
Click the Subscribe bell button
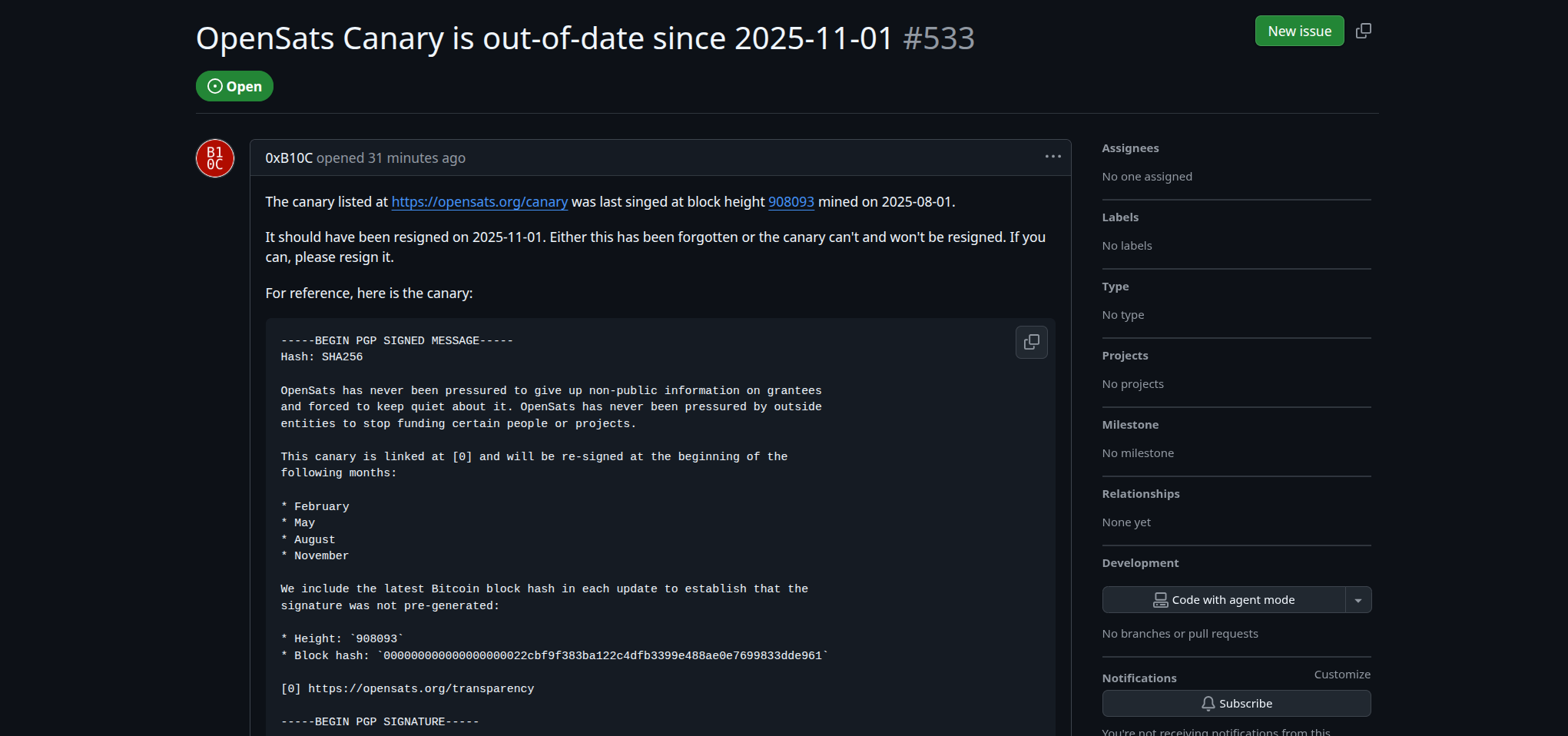pos(1236,704)
